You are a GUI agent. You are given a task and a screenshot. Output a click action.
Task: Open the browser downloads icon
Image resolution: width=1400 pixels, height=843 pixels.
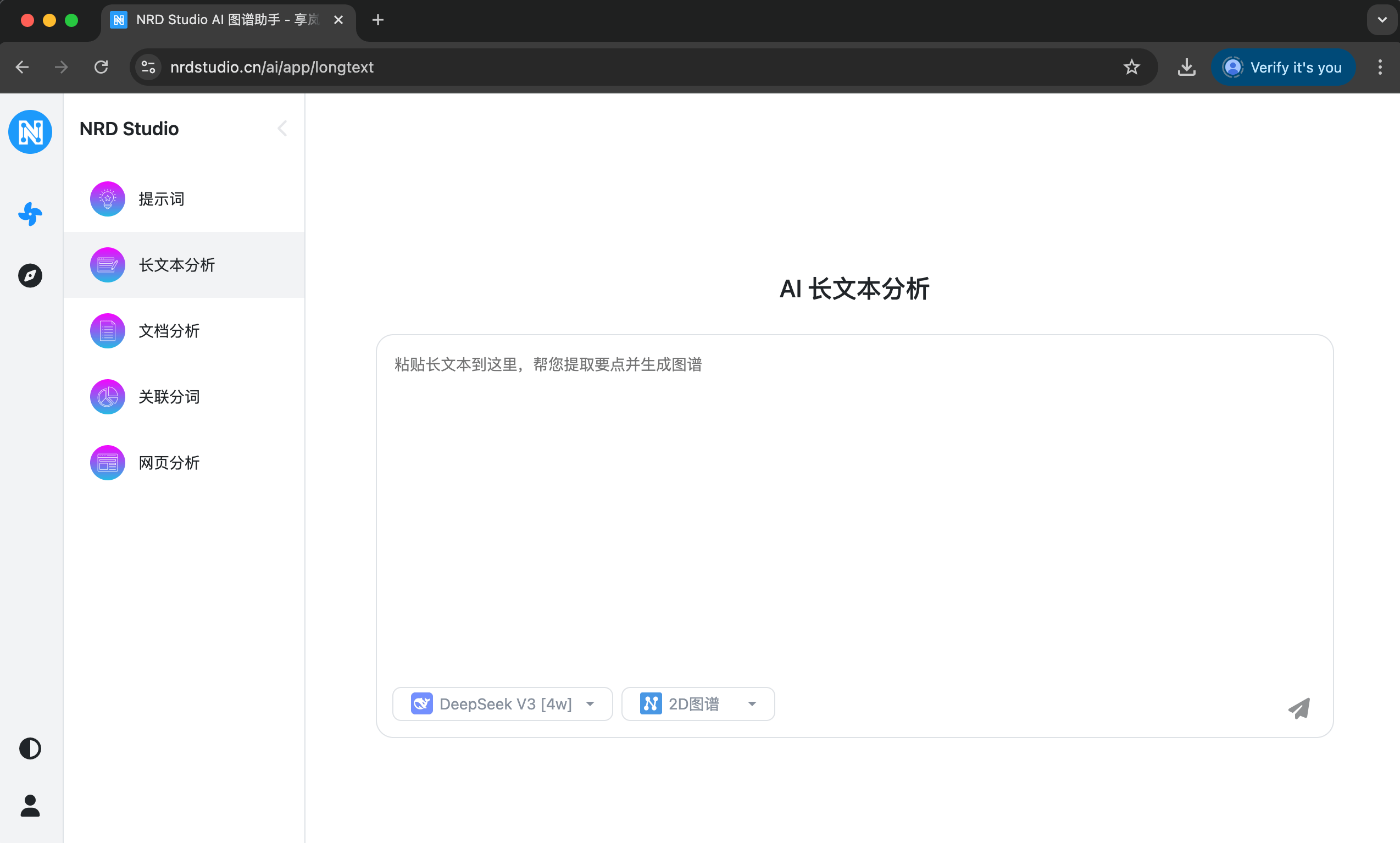1186,67
